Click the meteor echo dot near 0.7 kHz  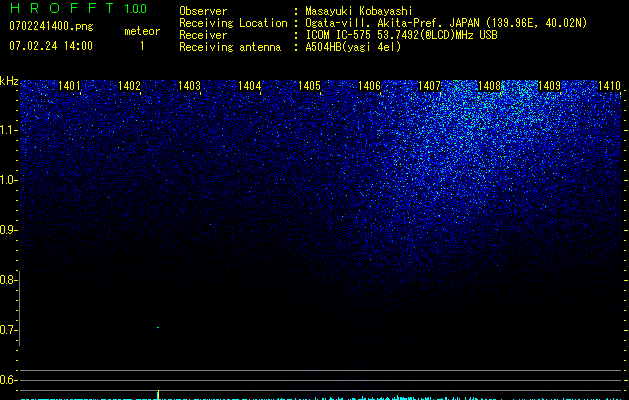pos(158,328)
